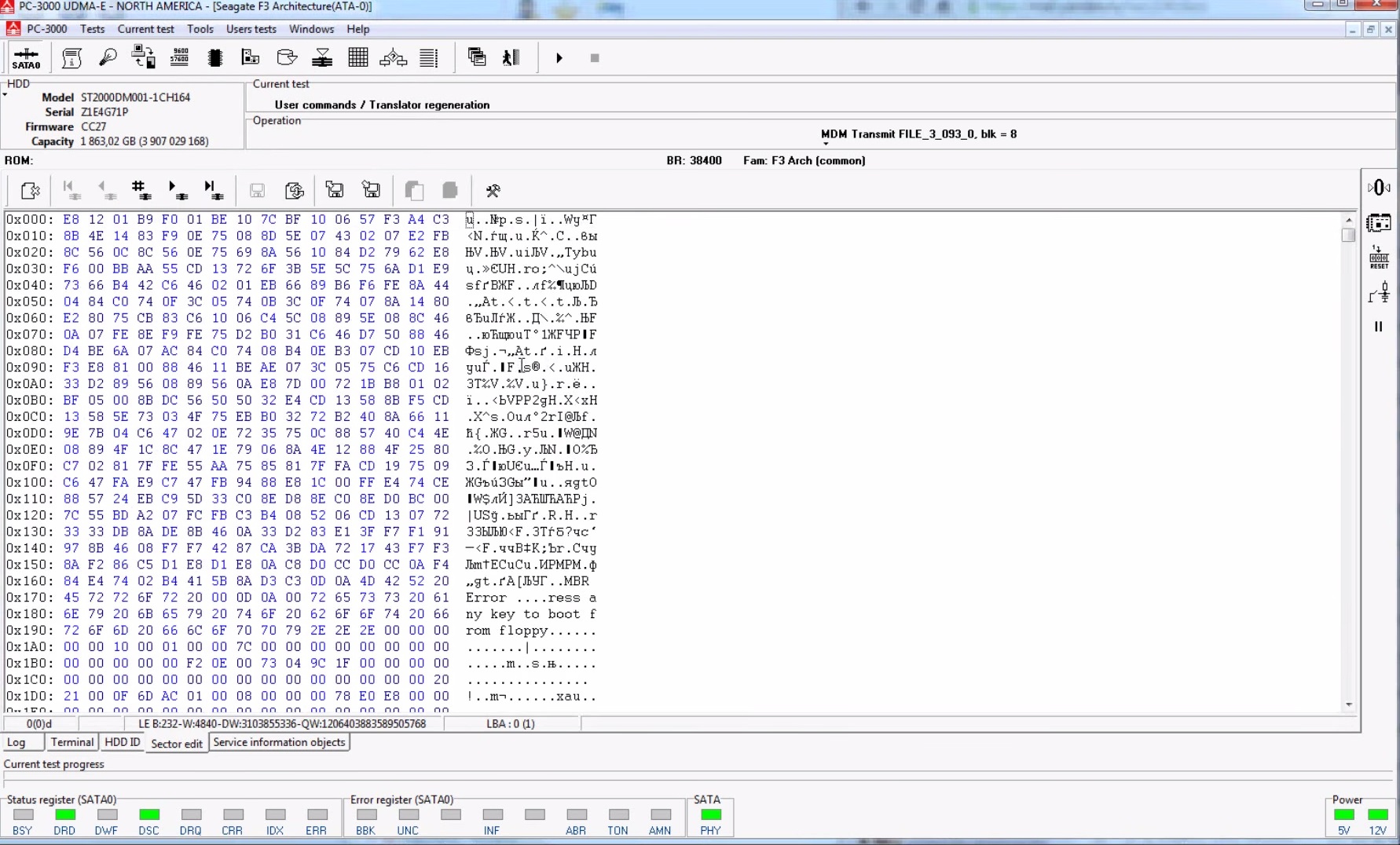Screen dimensions: 1400x845
Task: Start test with the play button
Action: point(559,58)
